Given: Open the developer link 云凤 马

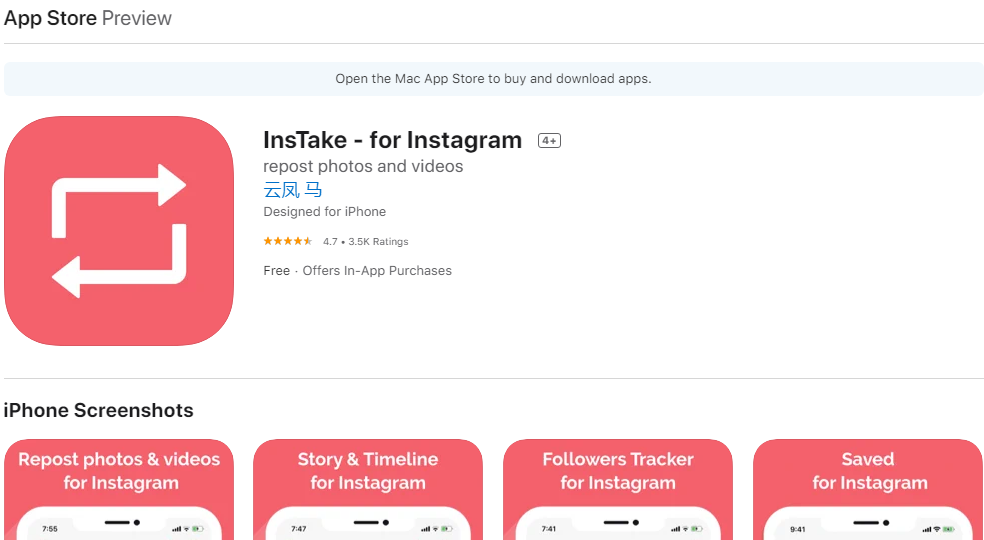Looking at the screenshot, I should [293, 190].
